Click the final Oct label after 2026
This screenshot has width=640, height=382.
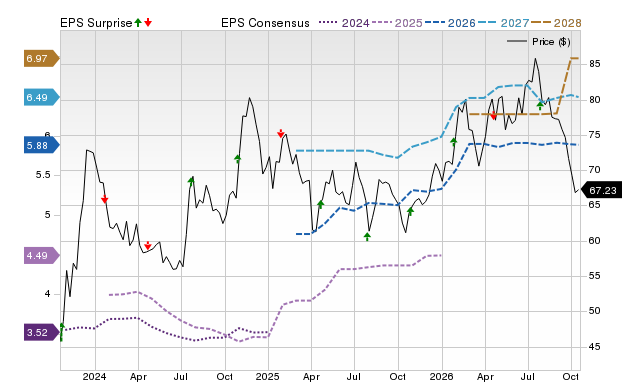click(571, 376)
